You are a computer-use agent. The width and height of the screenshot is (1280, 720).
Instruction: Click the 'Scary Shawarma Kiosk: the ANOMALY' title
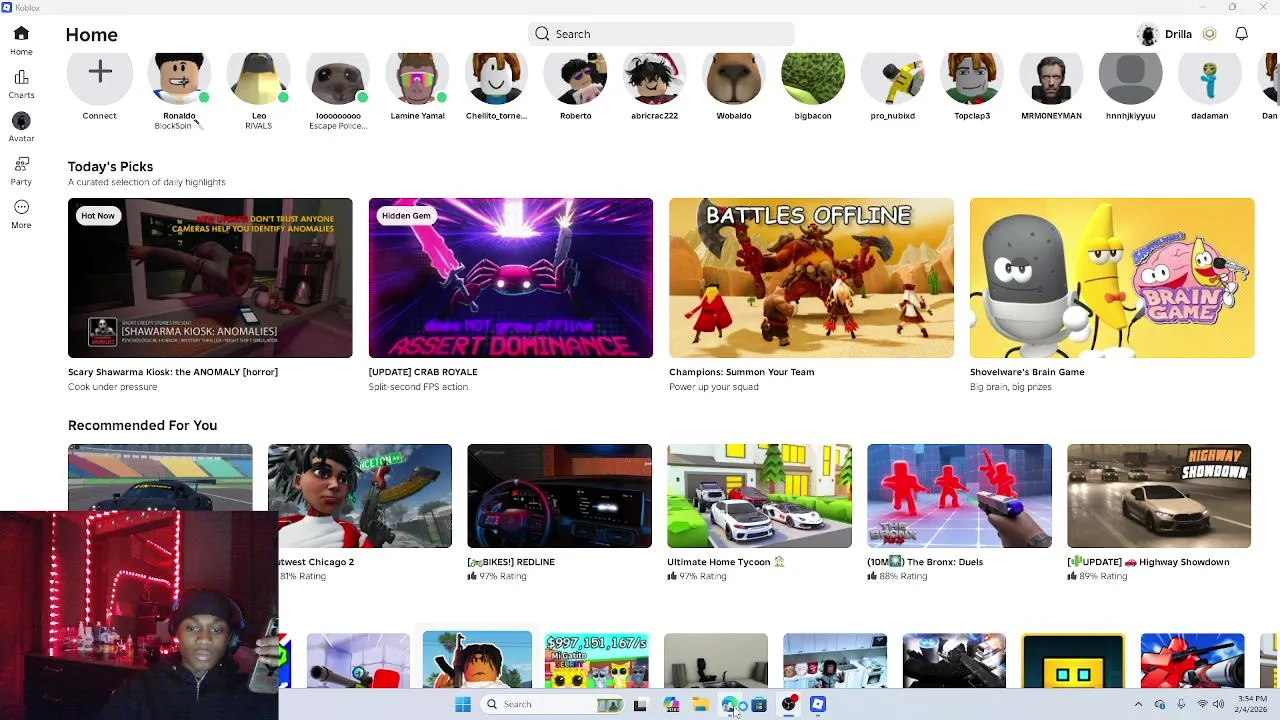coord(173,372)
